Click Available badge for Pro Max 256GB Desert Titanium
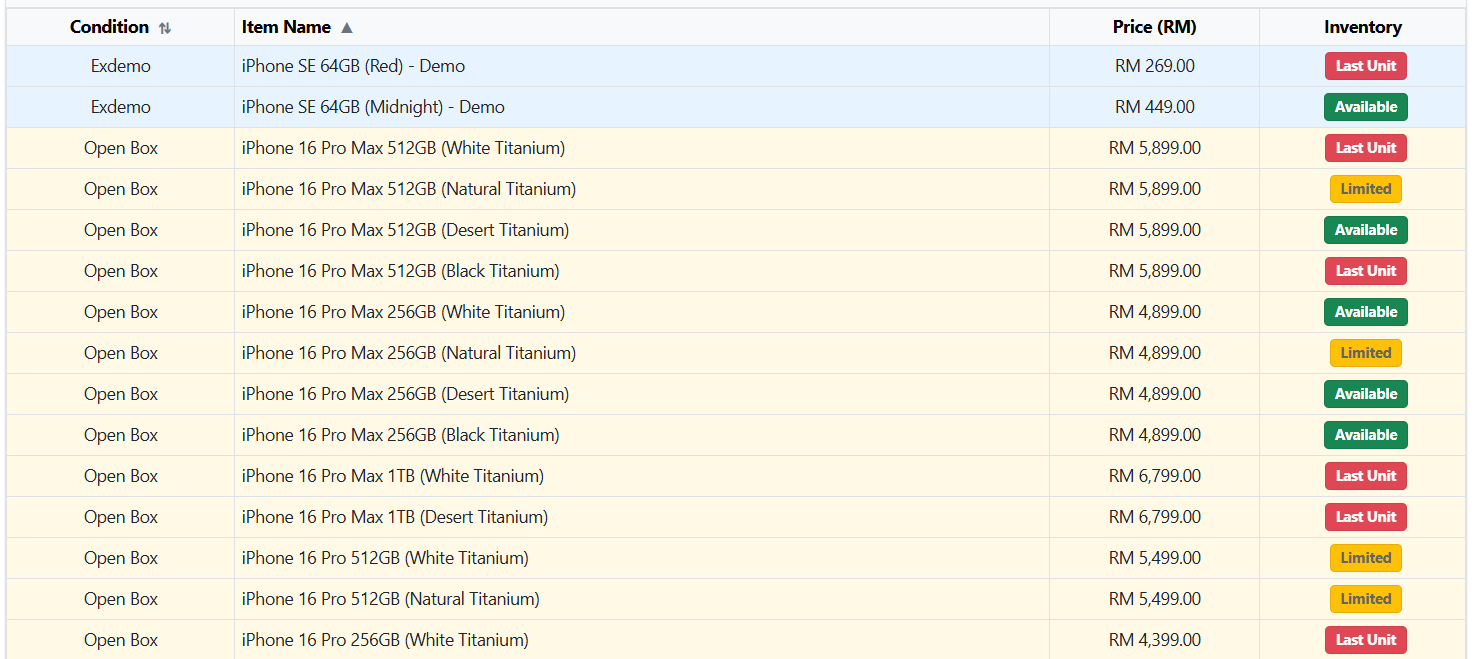Image resolution: width=1480 pixels, height=659 pixels. click(1366, 394)
